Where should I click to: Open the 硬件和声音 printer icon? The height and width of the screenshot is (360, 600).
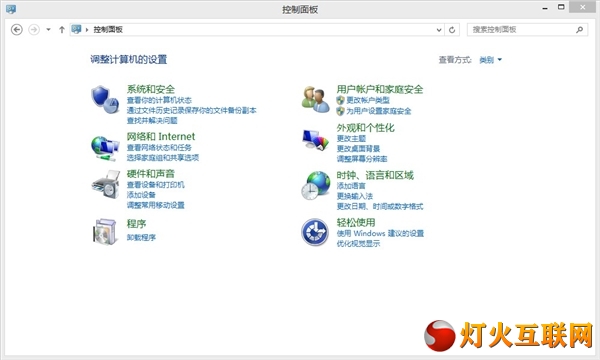click(x=106, y=184)
